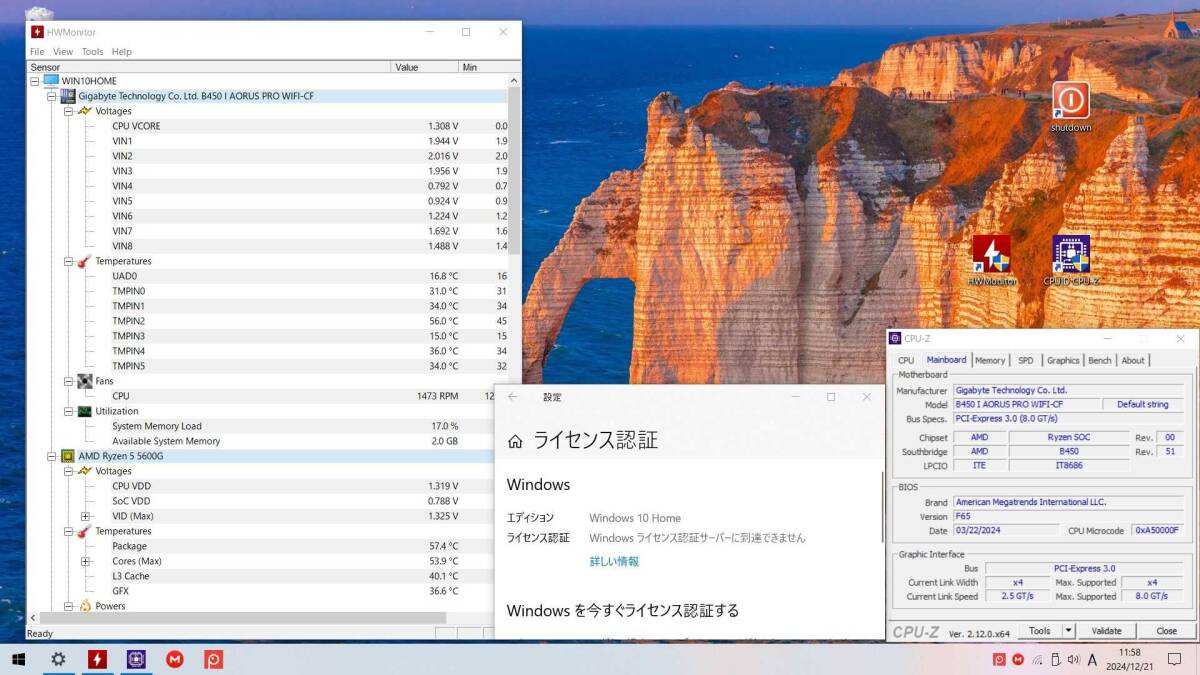
Task: Collapse the Fans group
Action: [x=69, y=381]
